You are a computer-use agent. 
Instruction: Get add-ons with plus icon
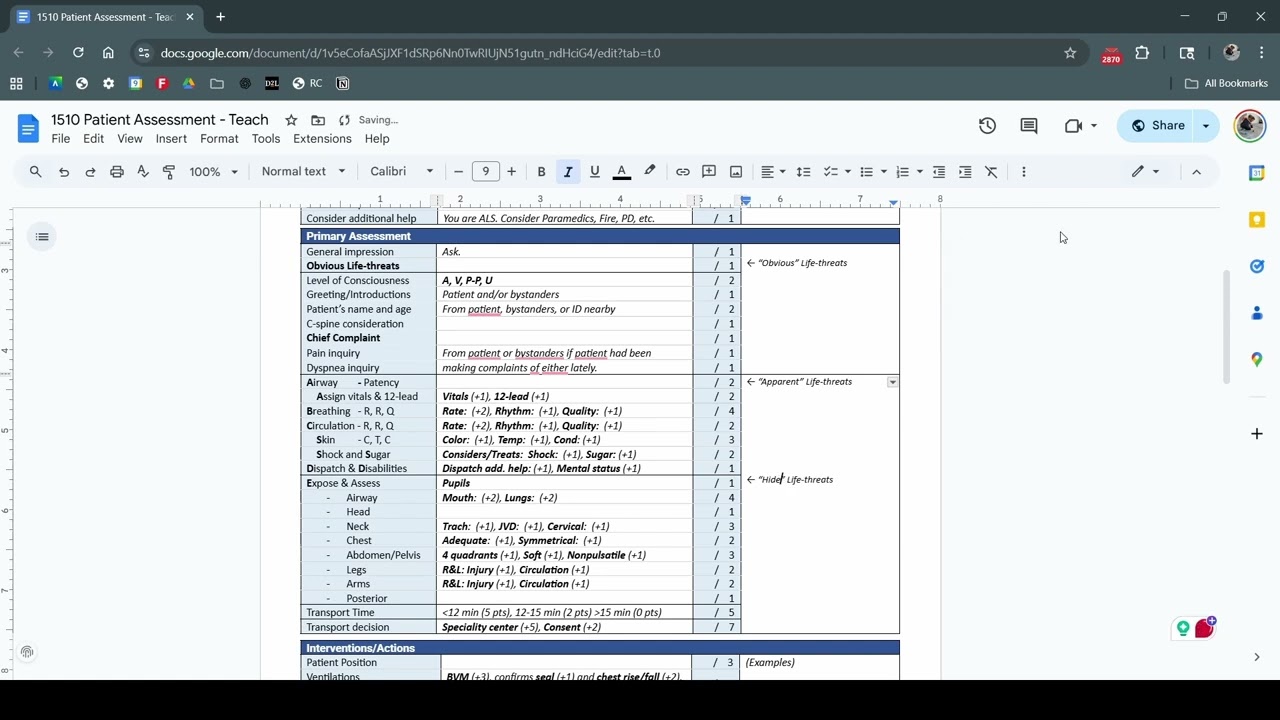1257,434
